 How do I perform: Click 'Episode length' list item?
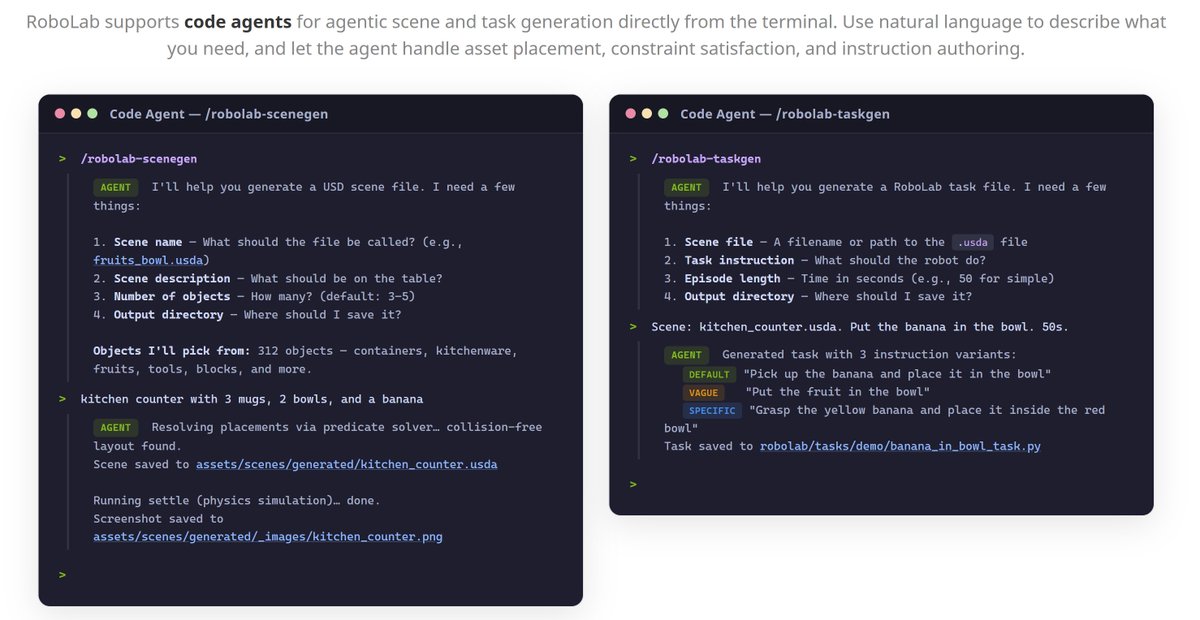pos(860,279)
